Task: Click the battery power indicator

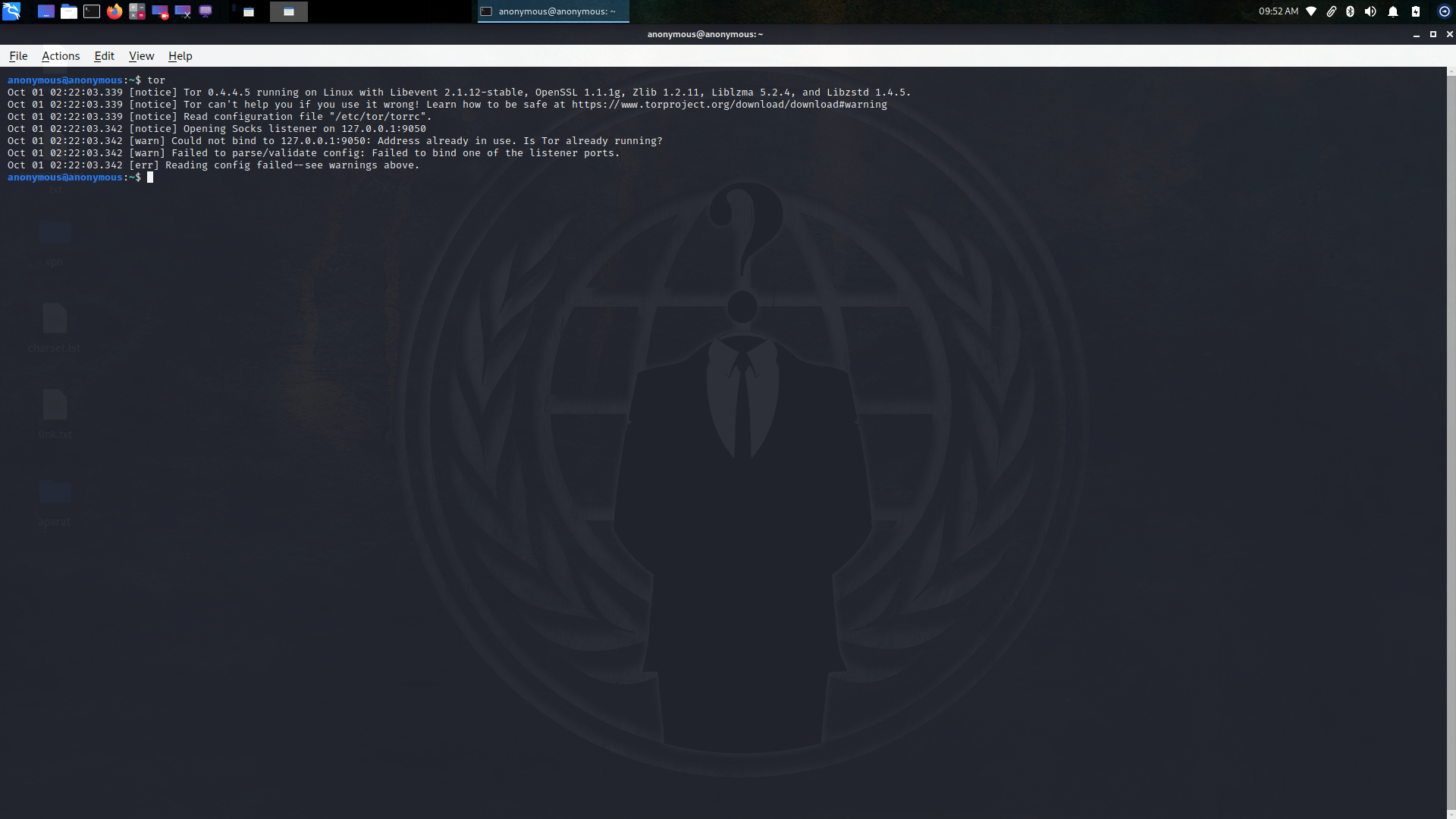Action: (1415, 11)
